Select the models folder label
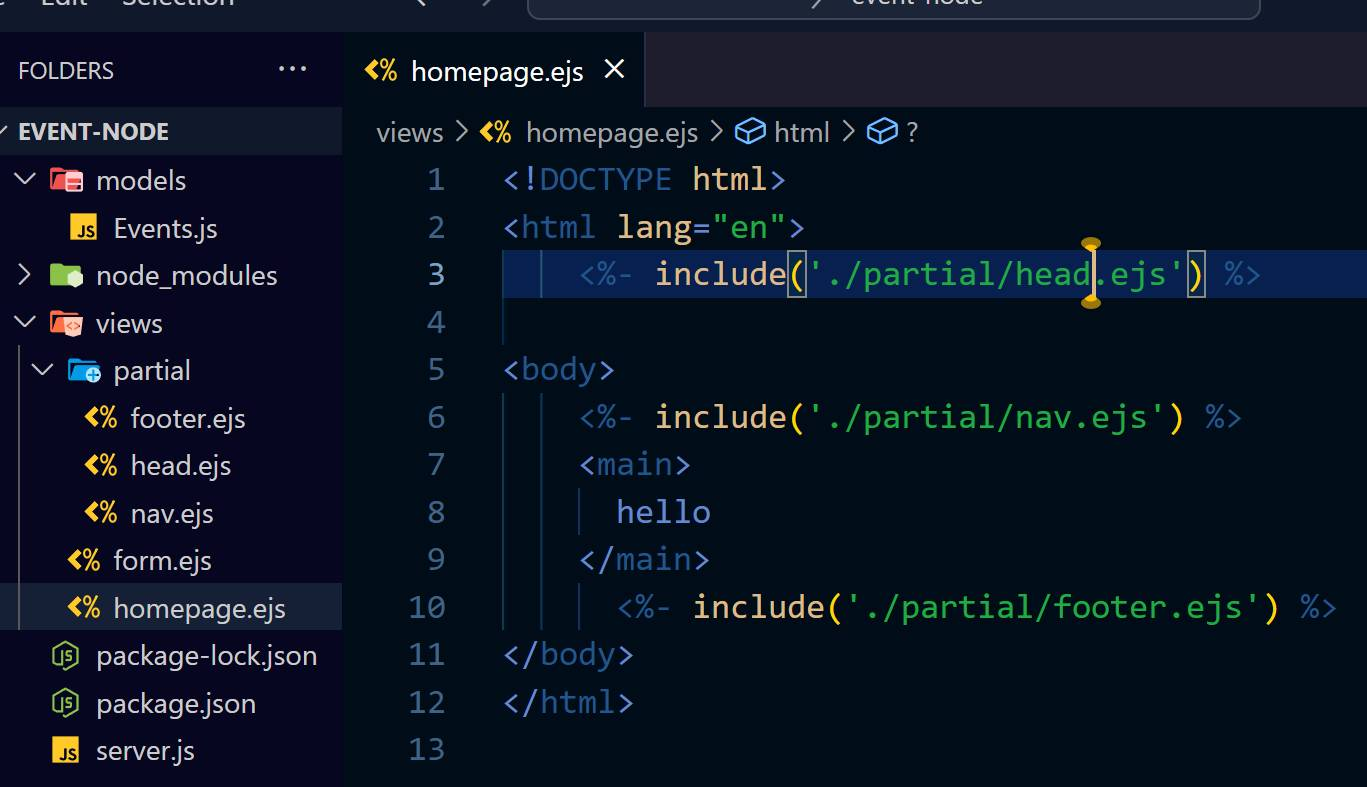Image resolution: width=1367 pixels, height=787 pixels. (x=141, y=180)
